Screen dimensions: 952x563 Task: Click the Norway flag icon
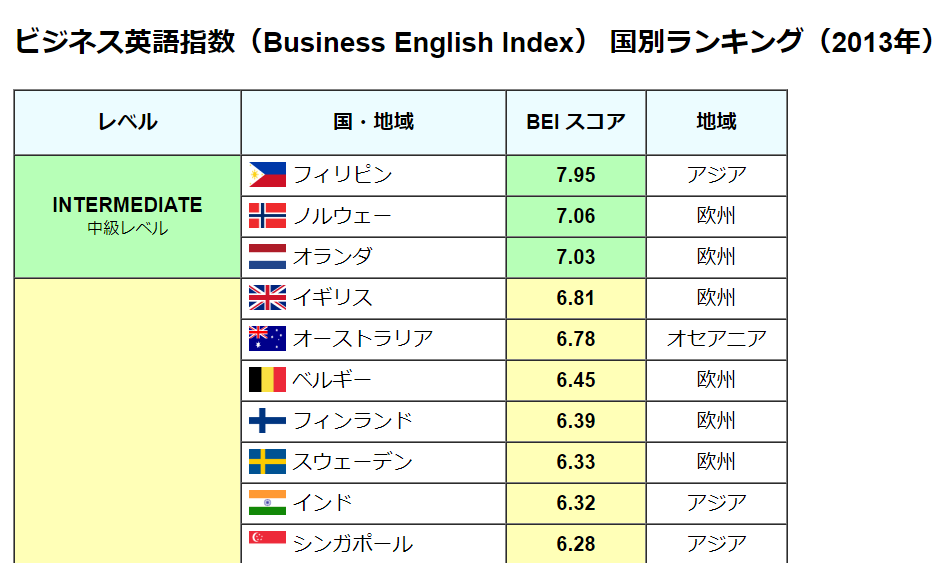[267, 216]
